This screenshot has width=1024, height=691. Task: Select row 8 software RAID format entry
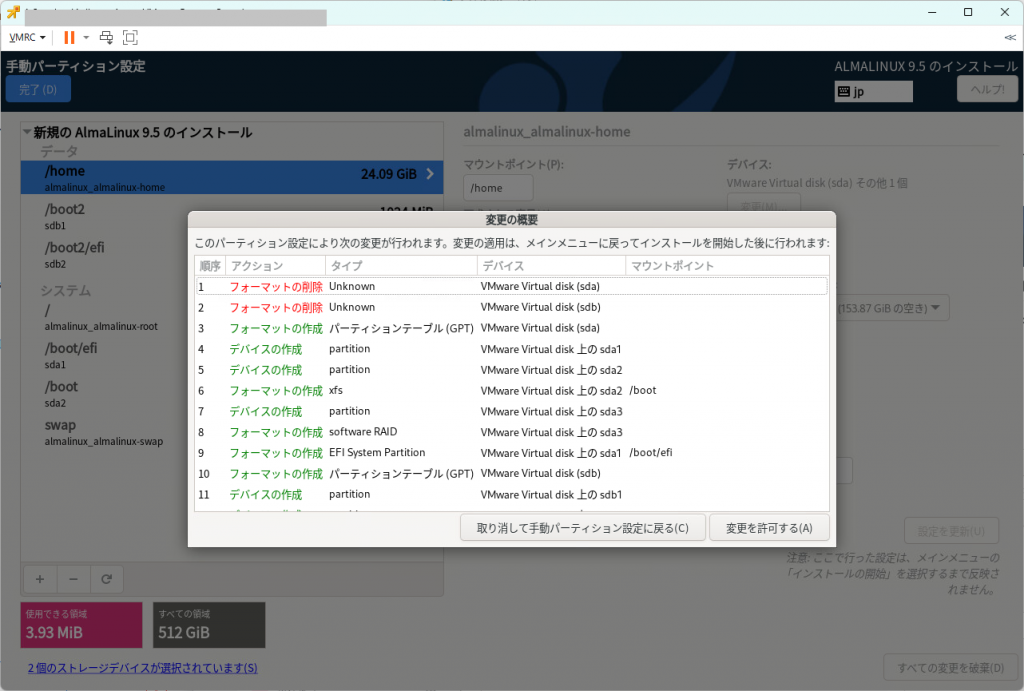pyautogui.click(x=512, y=432)
